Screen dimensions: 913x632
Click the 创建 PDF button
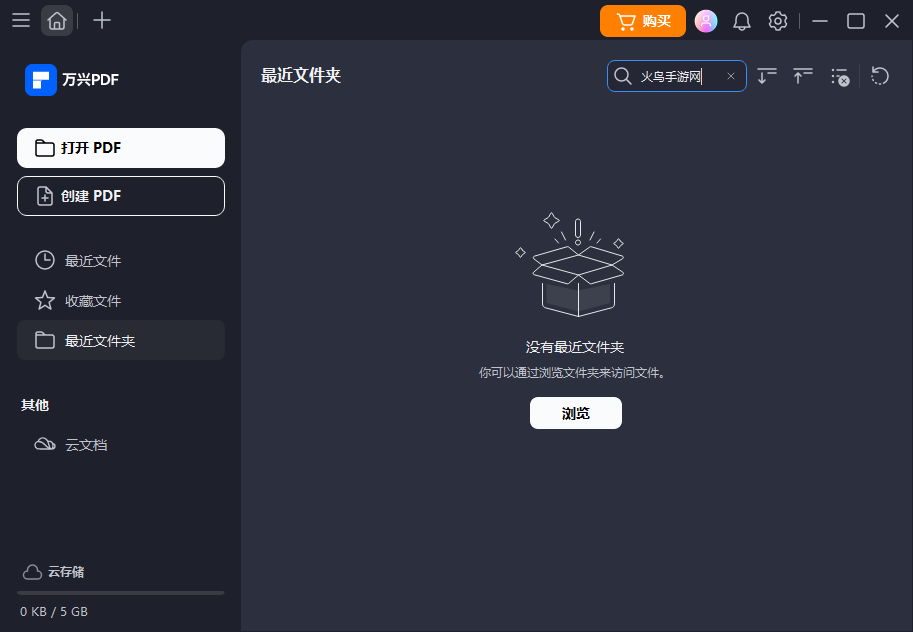(121, 196)
